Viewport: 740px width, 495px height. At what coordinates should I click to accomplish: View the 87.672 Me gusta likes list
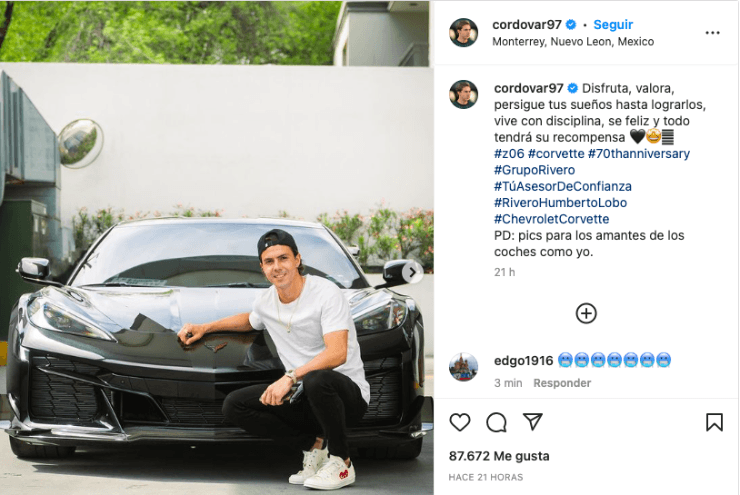pyautogui.click(x=499, y=456)
